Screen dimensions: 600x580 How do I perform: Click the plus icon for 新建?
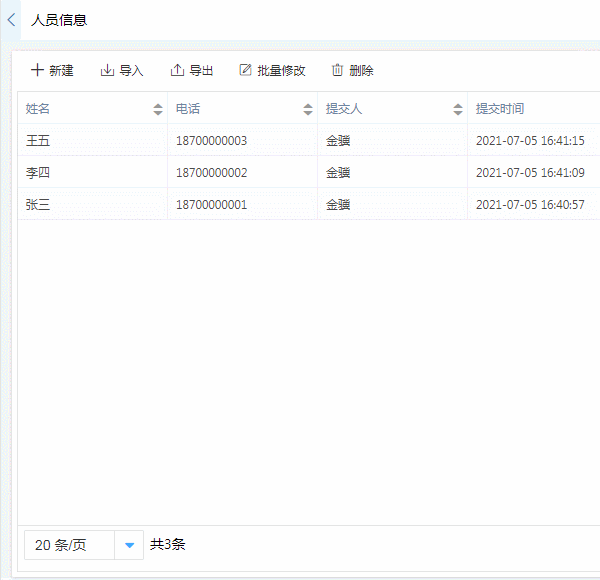click(37, 70)
